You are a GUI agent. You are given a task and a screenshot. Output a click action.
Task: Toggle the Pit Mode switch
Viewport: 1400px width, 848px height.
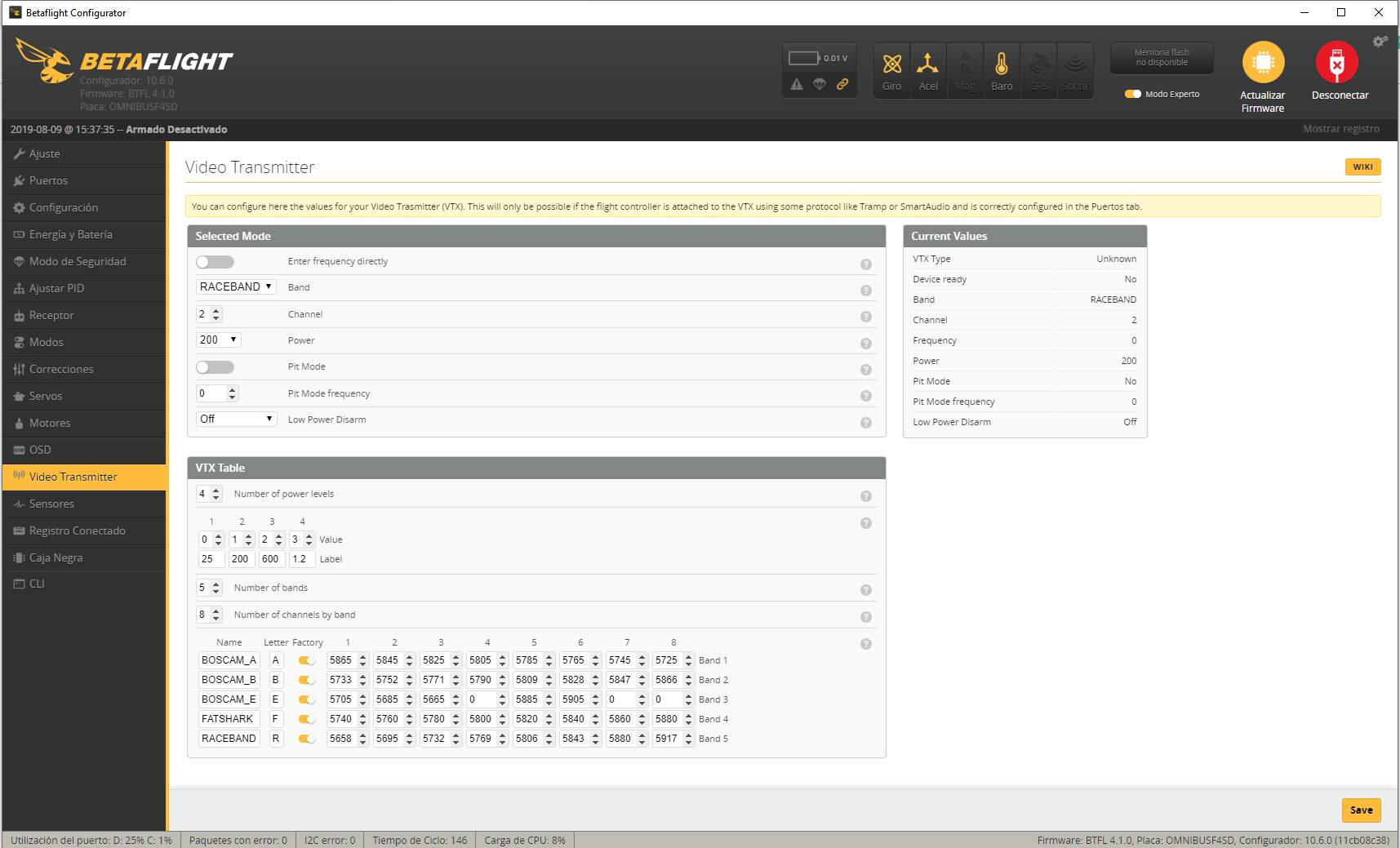click(x=215, y=367)
